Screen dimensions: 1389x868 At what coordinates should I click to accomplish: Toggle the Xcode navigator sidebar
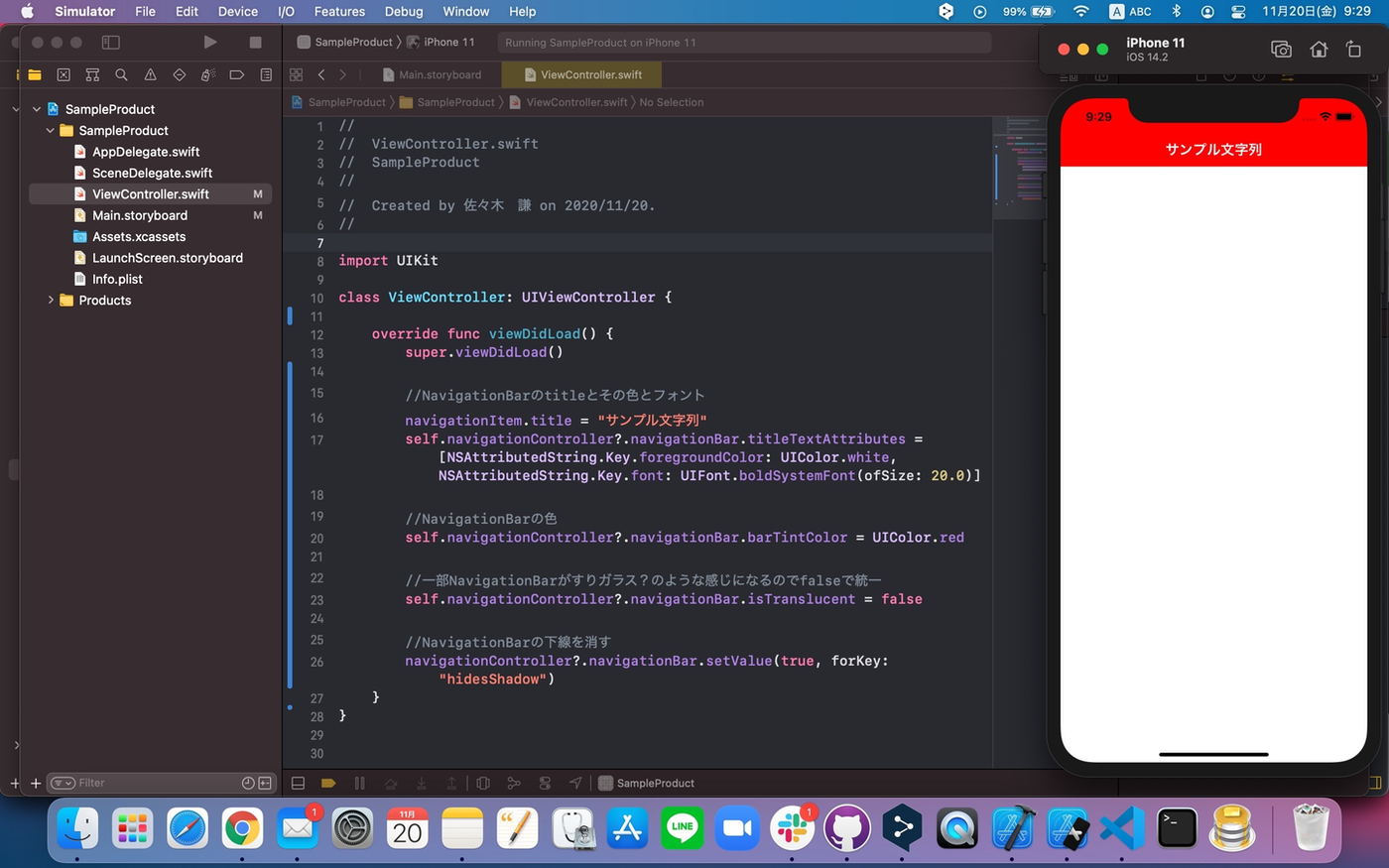click(111, 42)
